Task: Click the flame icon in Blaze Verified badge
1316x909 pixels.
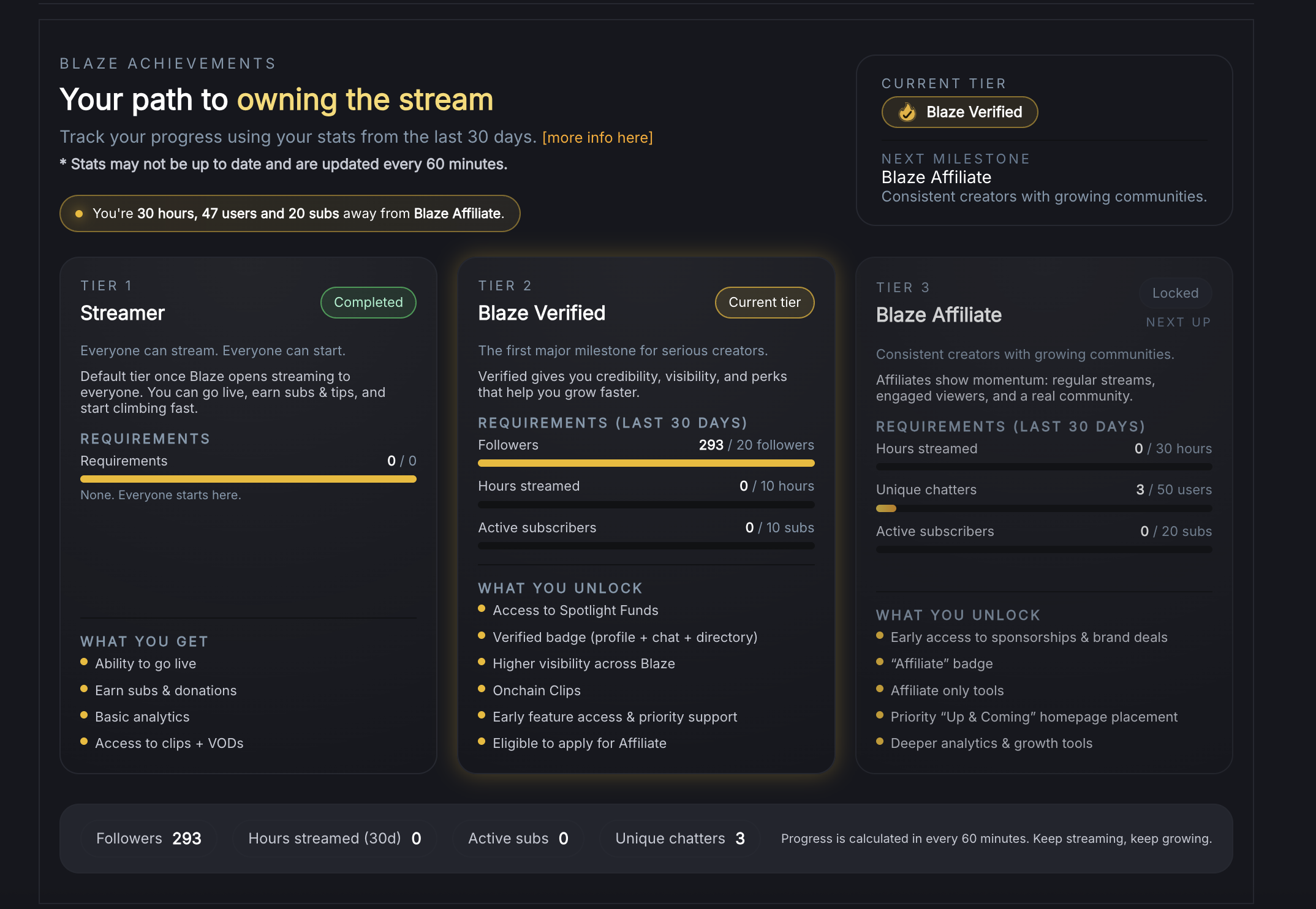Action: click(907, 112)
